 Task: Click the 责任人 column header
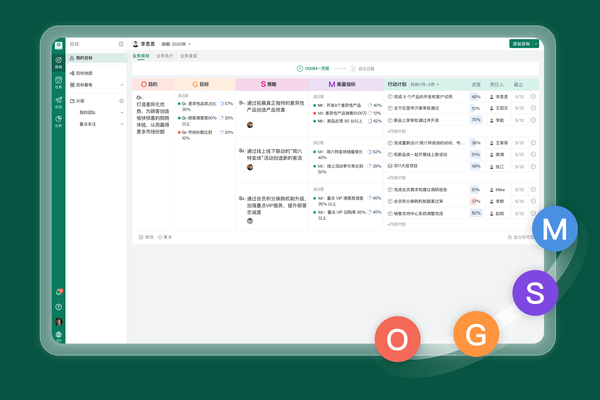497,85
